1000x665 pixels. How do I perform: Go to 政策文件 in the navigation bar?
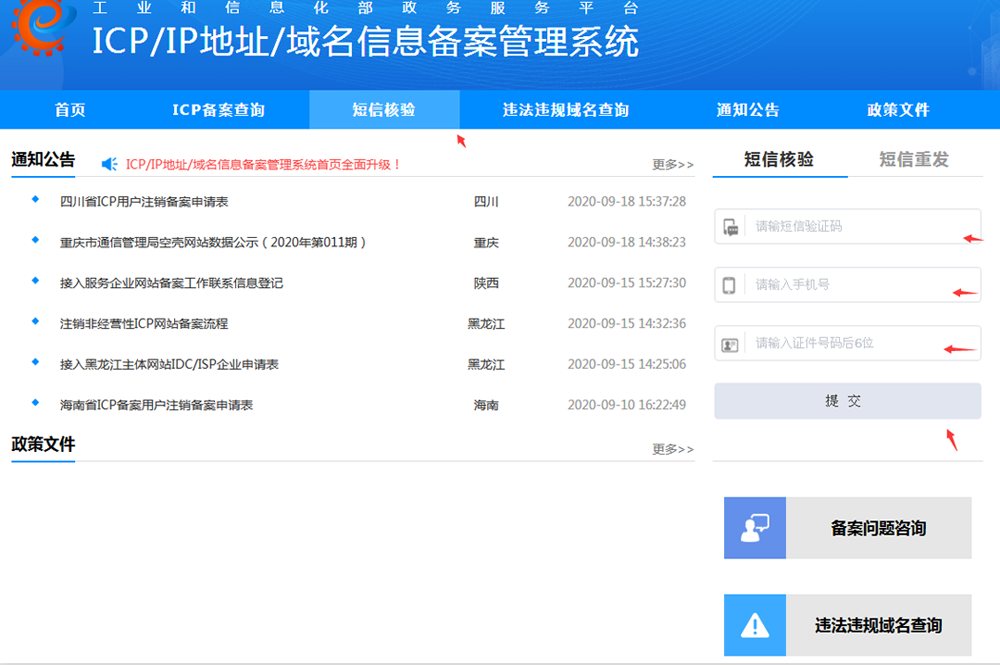pyautogui.click(x=898, y=110)
